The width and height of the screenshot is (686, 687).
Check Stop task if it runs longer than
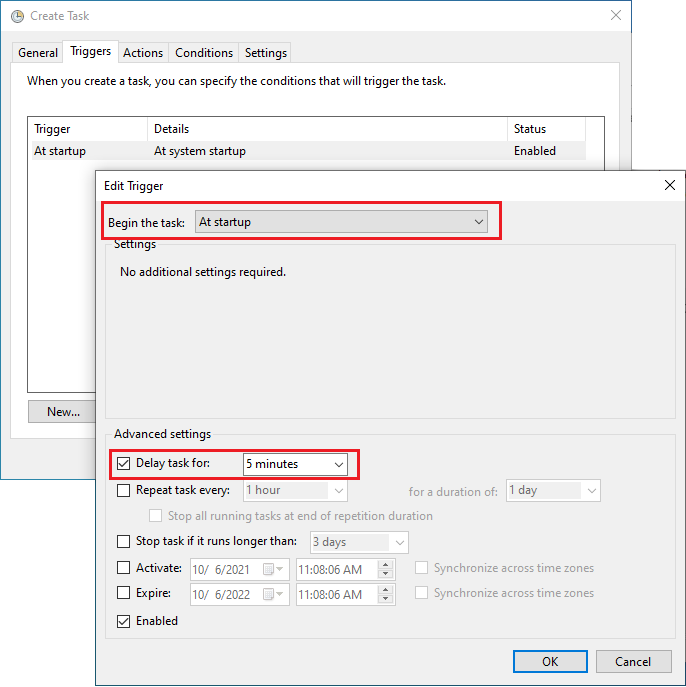pos(124,542)
